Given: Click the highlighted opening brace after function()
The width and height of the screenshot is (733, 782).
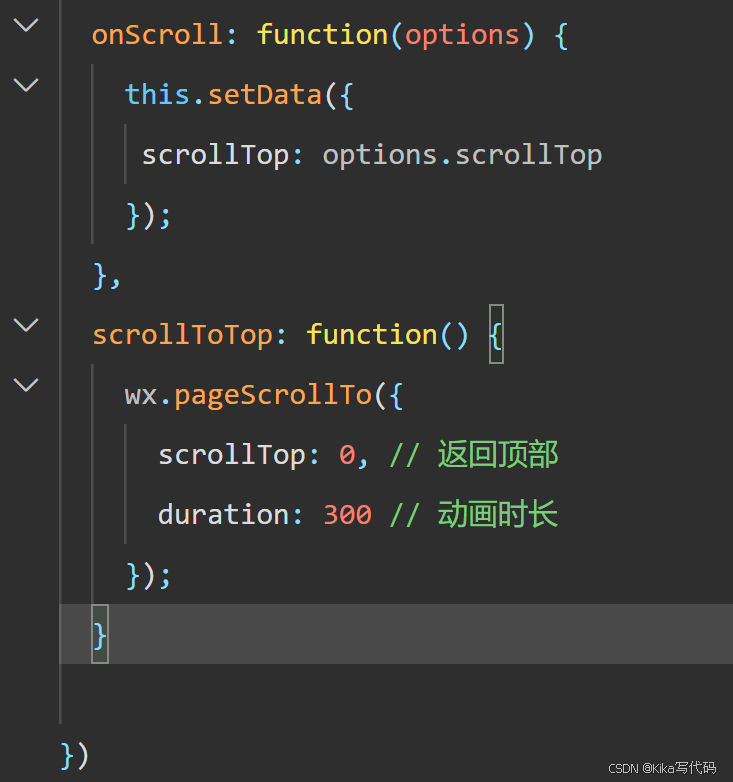Looking at the screenshot, I should coord(496,334).
